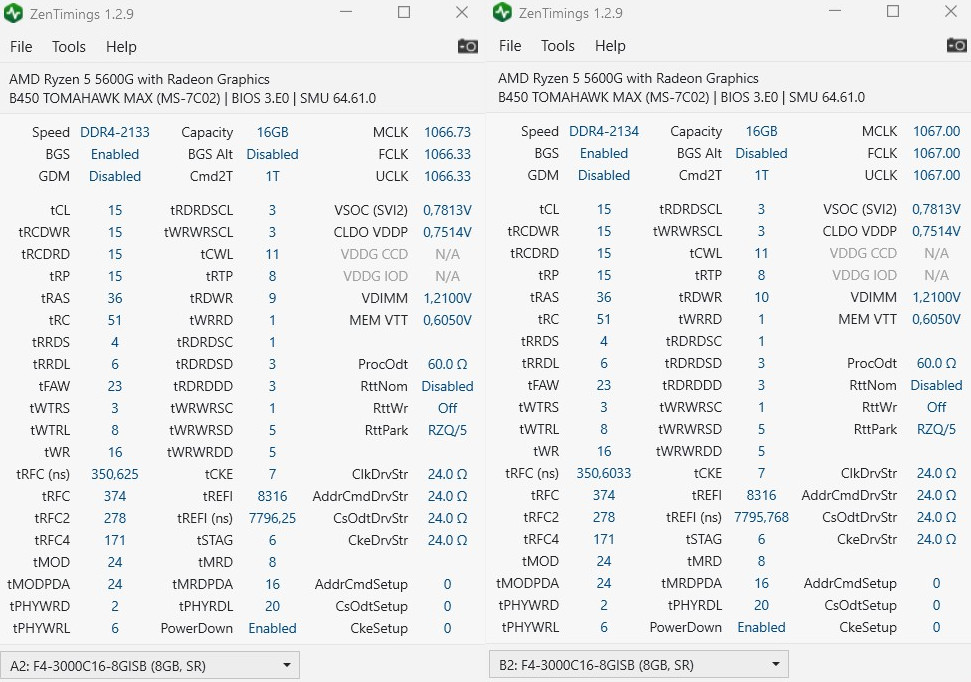Maximize the right ZenTimings window
Screen dimensions: 971x682
pos(893,12)
